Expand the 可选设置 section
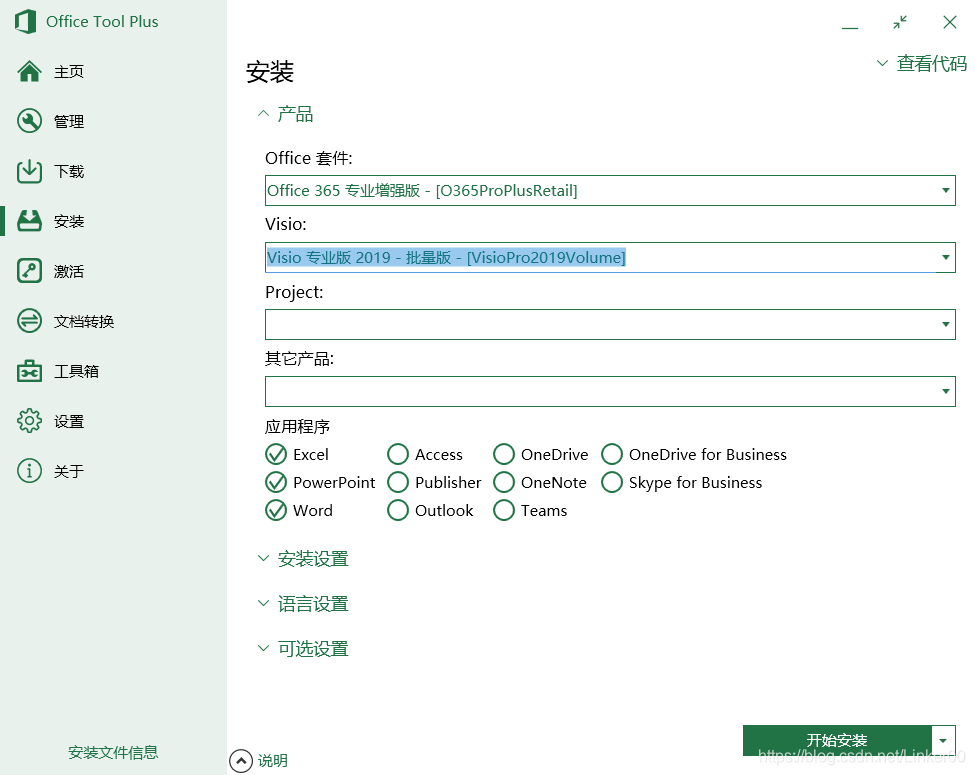This screenshot has width=975, height=775. [303, 649]
